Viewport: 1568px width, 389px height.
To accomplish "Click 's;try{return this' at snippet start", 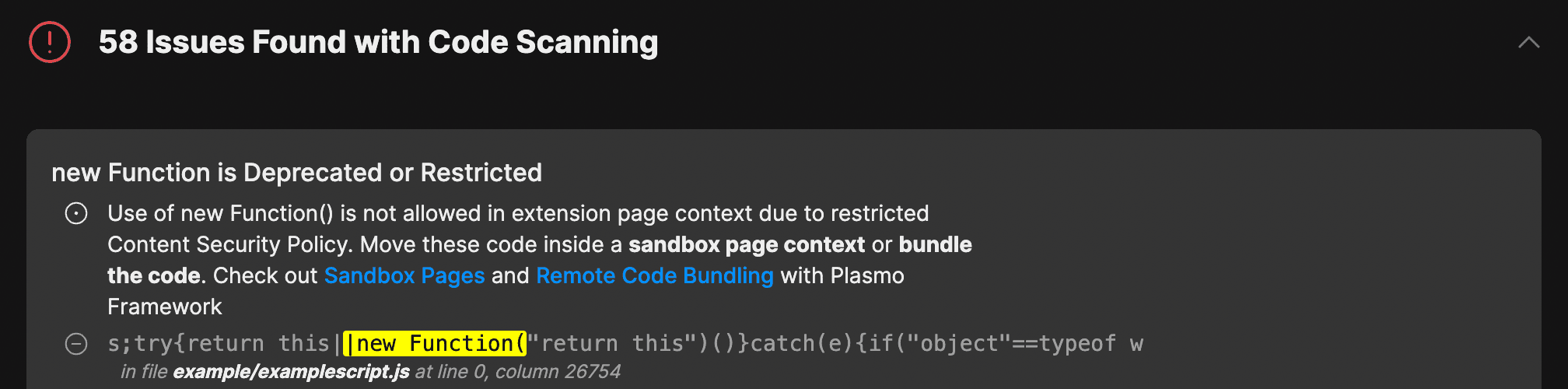I will (219, 343).
